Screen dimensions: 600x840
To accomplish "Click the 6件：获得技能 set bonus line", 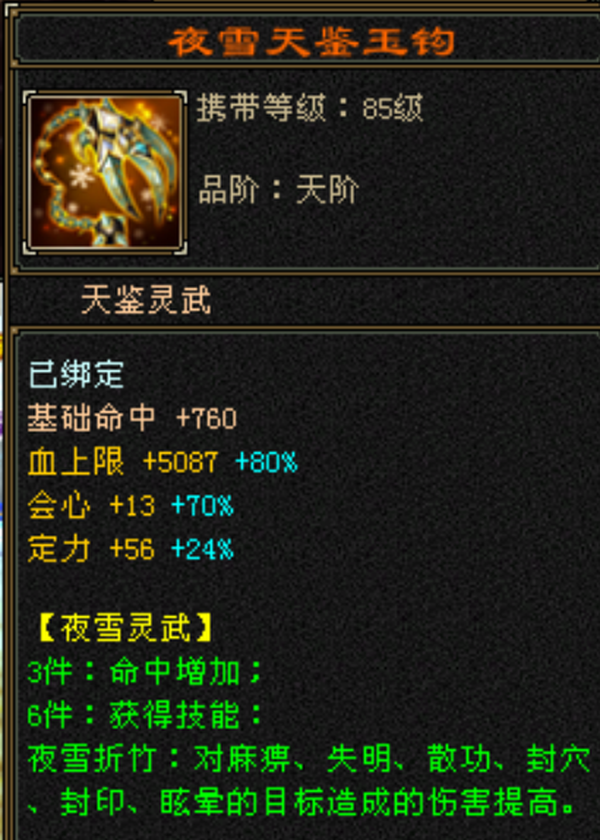I will point(145,716).
